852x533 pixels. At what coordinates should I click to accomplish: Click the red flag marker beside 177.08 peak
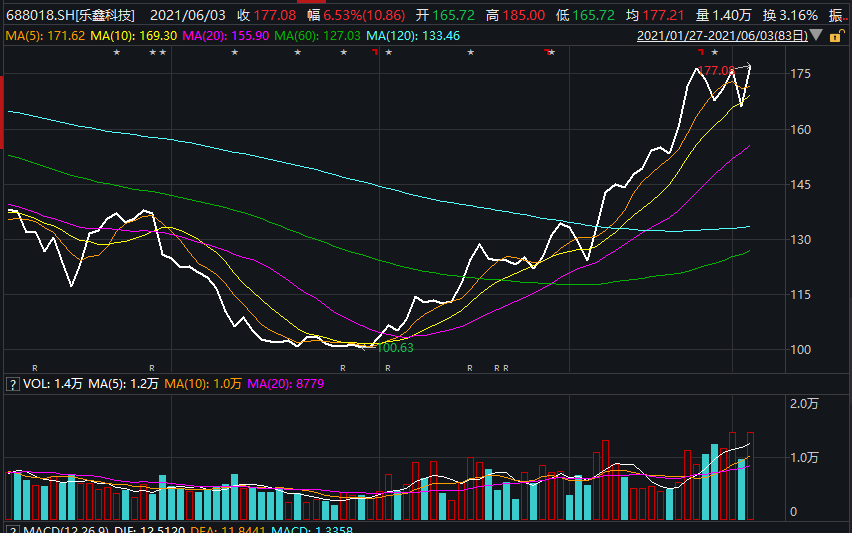[701, 52]
